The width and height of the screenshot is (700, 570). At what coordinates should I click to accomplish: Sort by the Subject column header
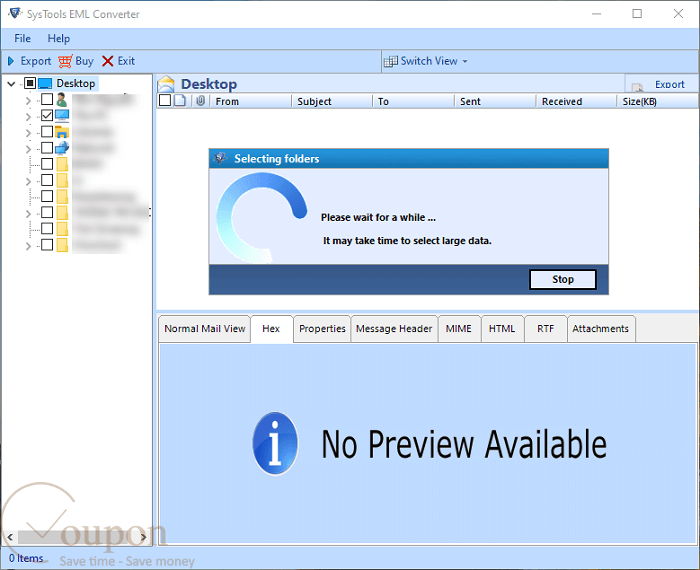pyautogui.click(x=332, y=101)
